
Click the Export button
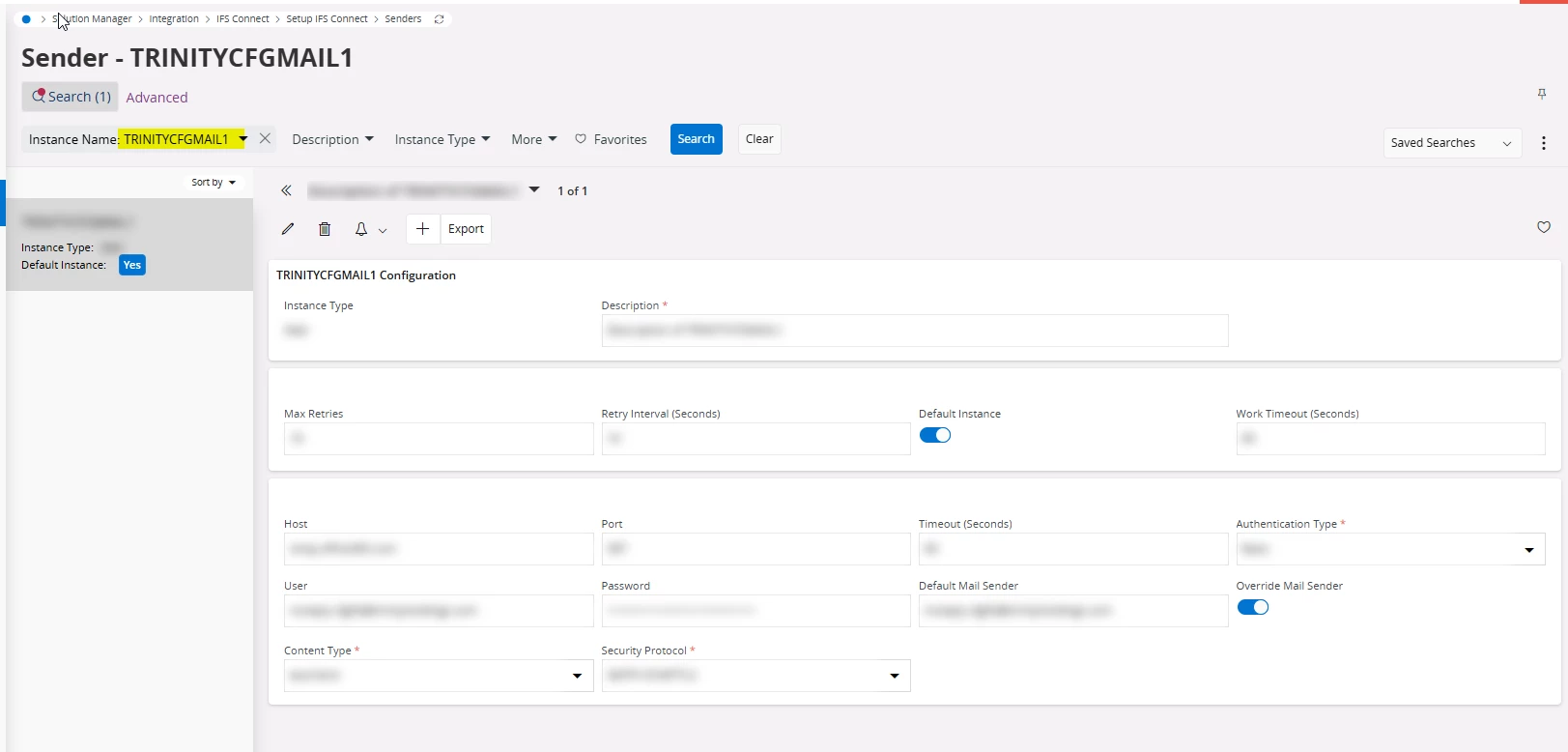(x=466, y=229)
